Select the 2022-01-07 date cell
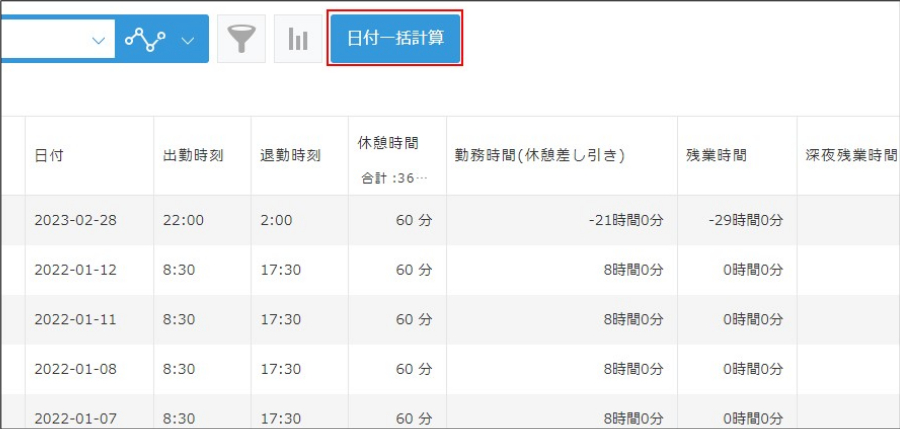This screenshot has width=900, height=429. pos(75,418)
